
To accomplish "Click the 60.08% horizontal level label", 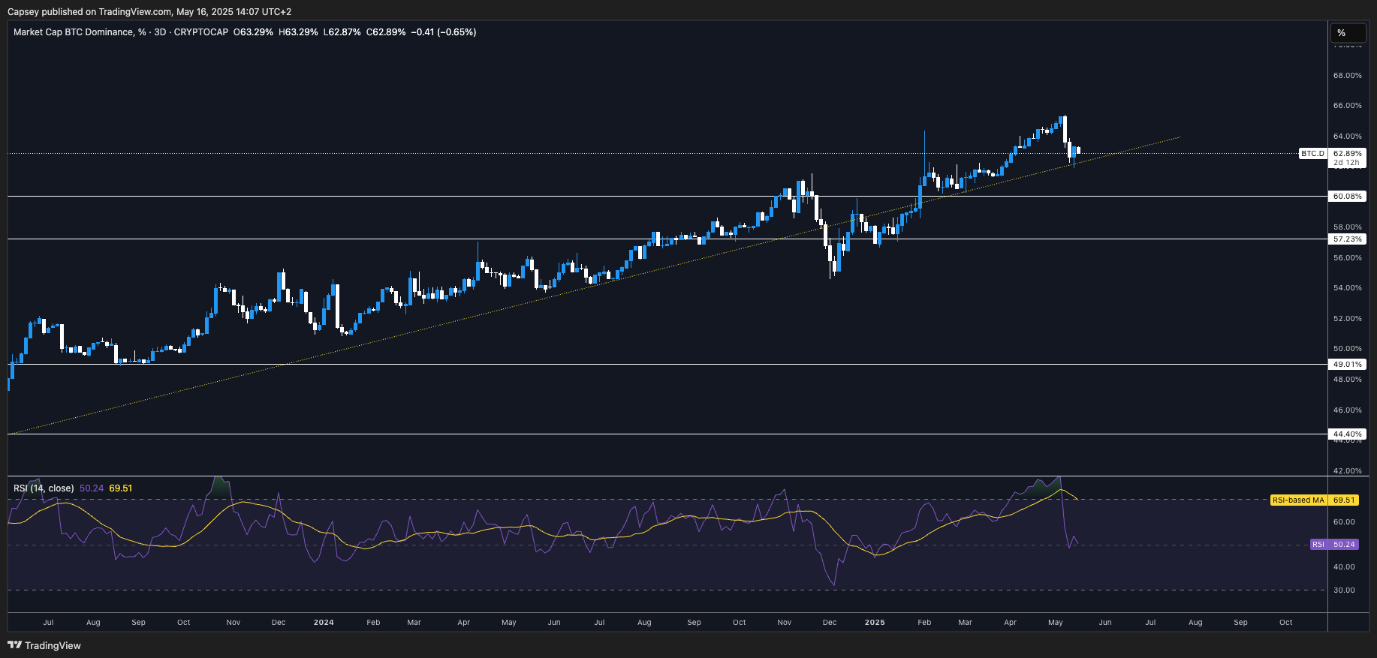I will coord(1347,197).
